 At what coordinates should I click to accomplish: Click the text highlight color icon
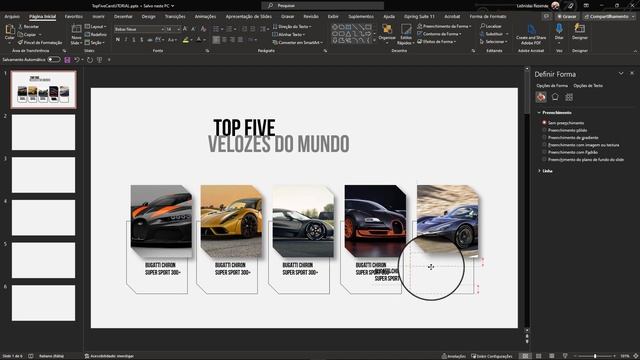(186, 40)
